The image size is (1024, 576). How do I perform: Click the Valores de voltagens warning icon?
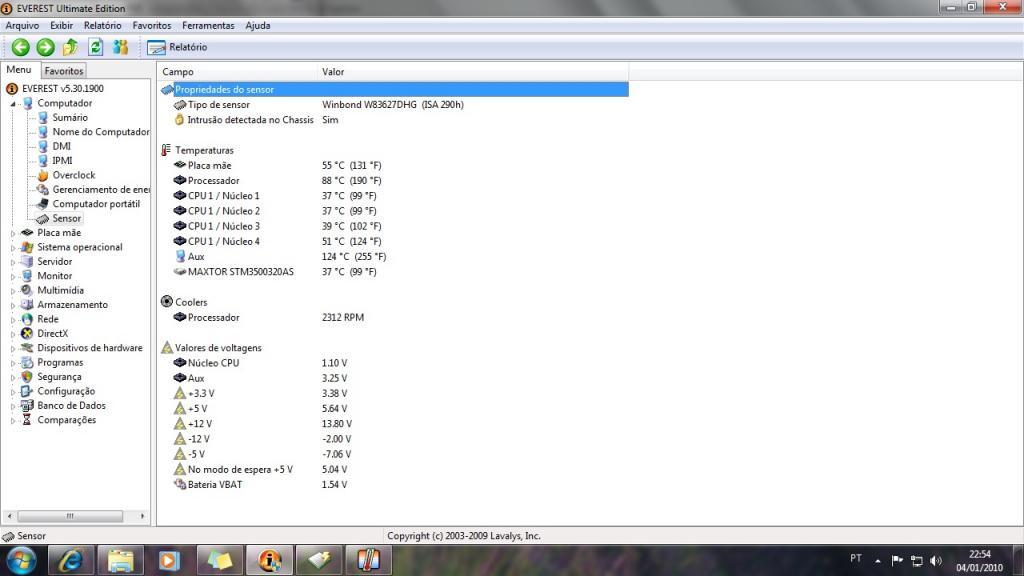click(167, 348)
